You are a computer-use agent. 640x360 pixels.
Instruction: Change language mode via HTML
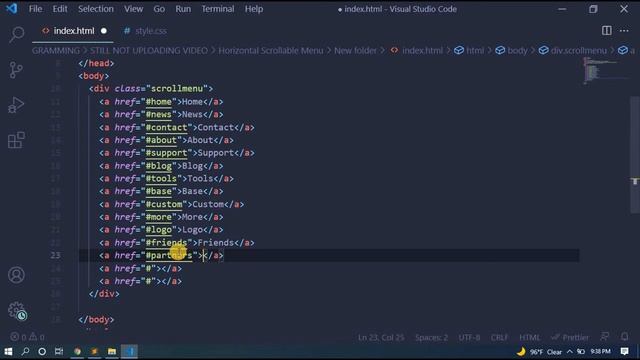tap(529, 338)
